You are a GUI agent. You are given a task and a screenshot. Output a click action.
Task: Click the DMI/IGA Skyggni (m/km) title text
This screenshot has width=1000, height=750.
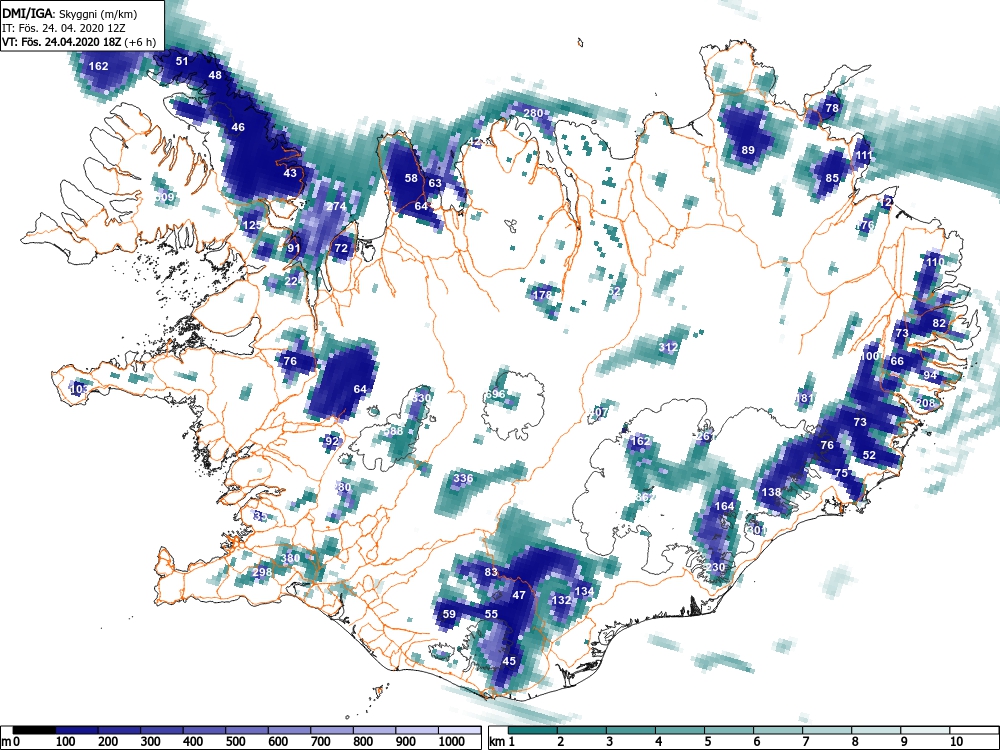pyautogui.click(x=70, y=13)
